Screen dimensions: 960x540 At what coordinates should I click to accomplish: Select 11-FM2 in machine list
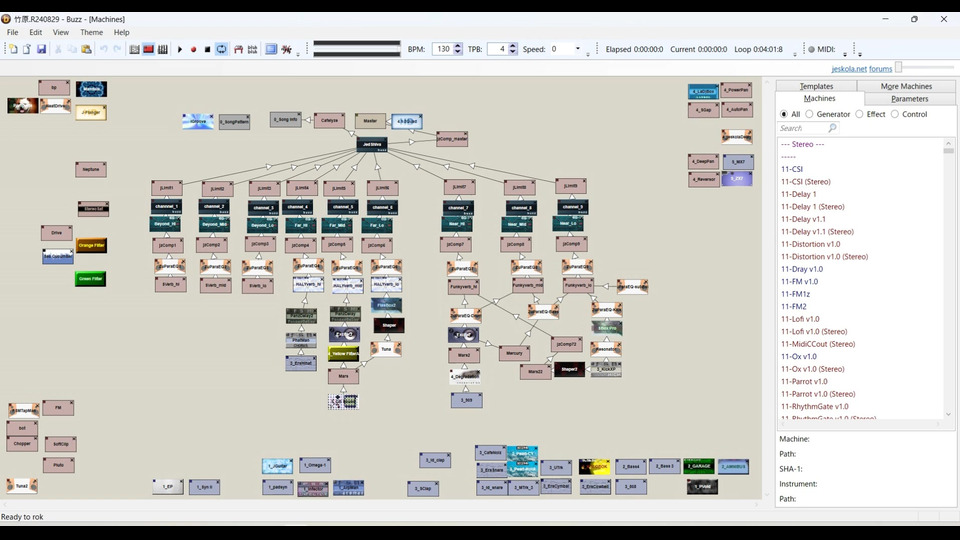793,306
